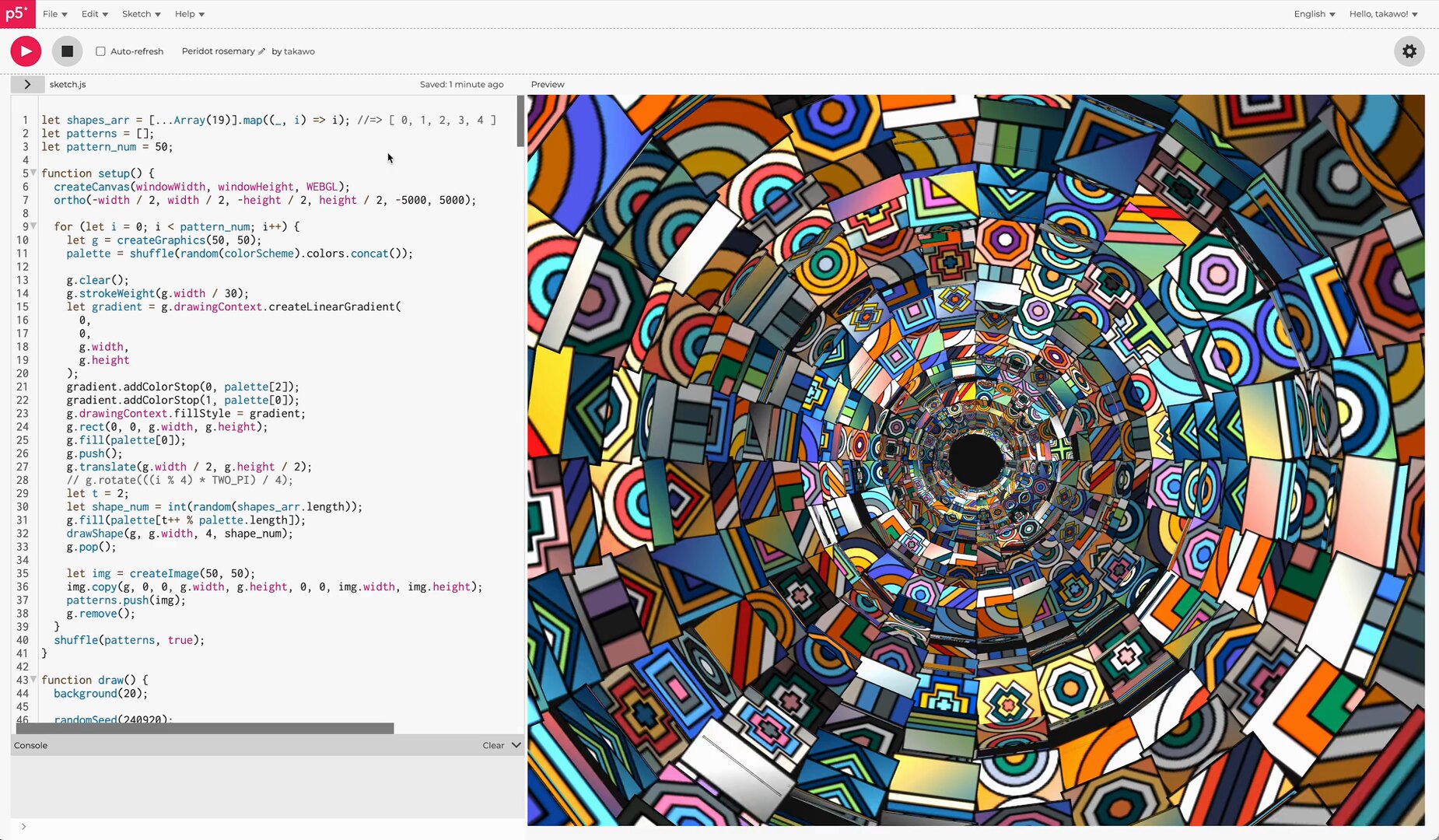Image resolution: width=1439 pixels, height=840 pixels.
Task: Open the Help menu
Action: (189, 14)
